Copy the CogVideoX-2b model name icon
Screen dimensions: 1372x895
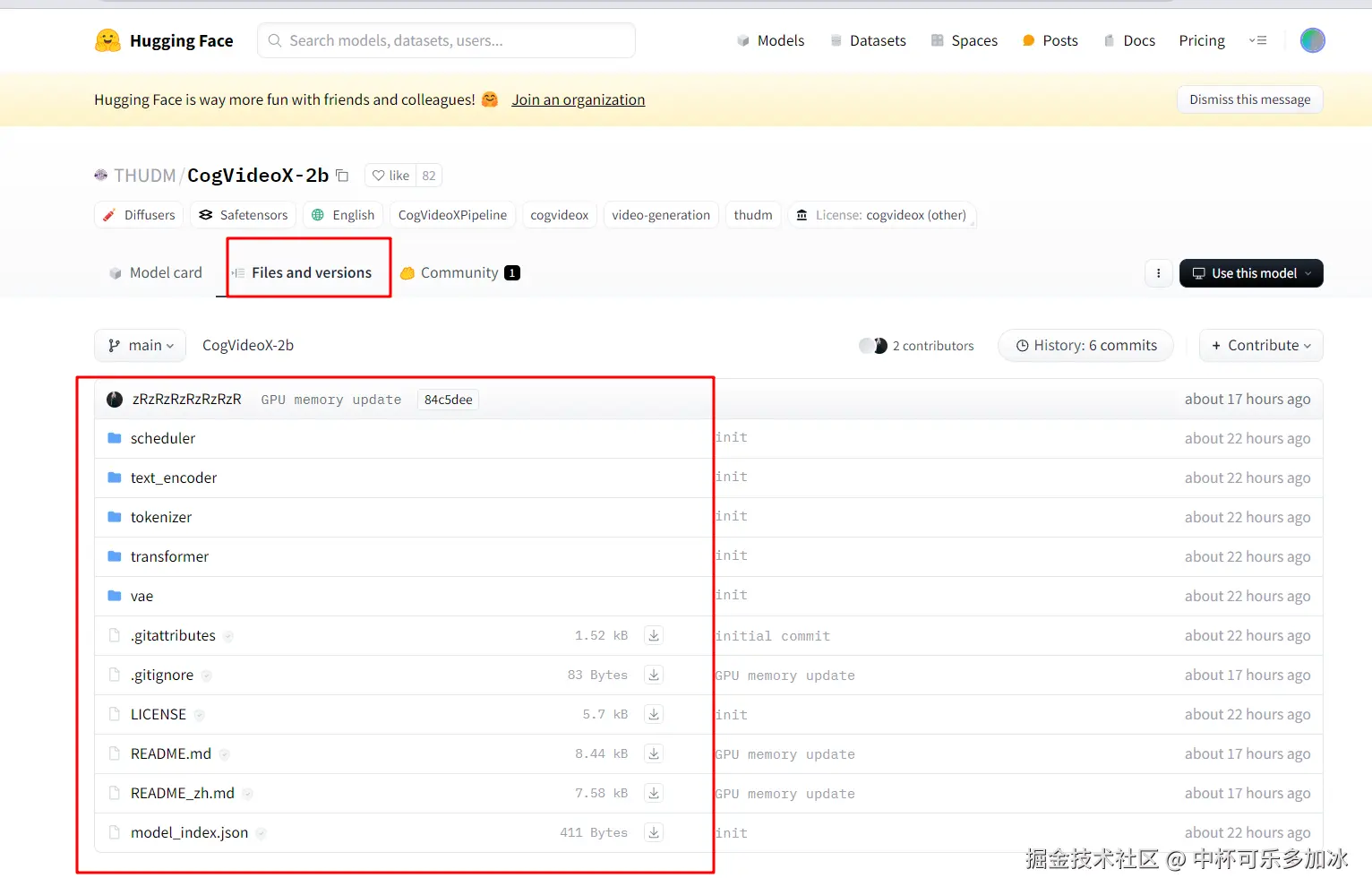click(342, 176)
